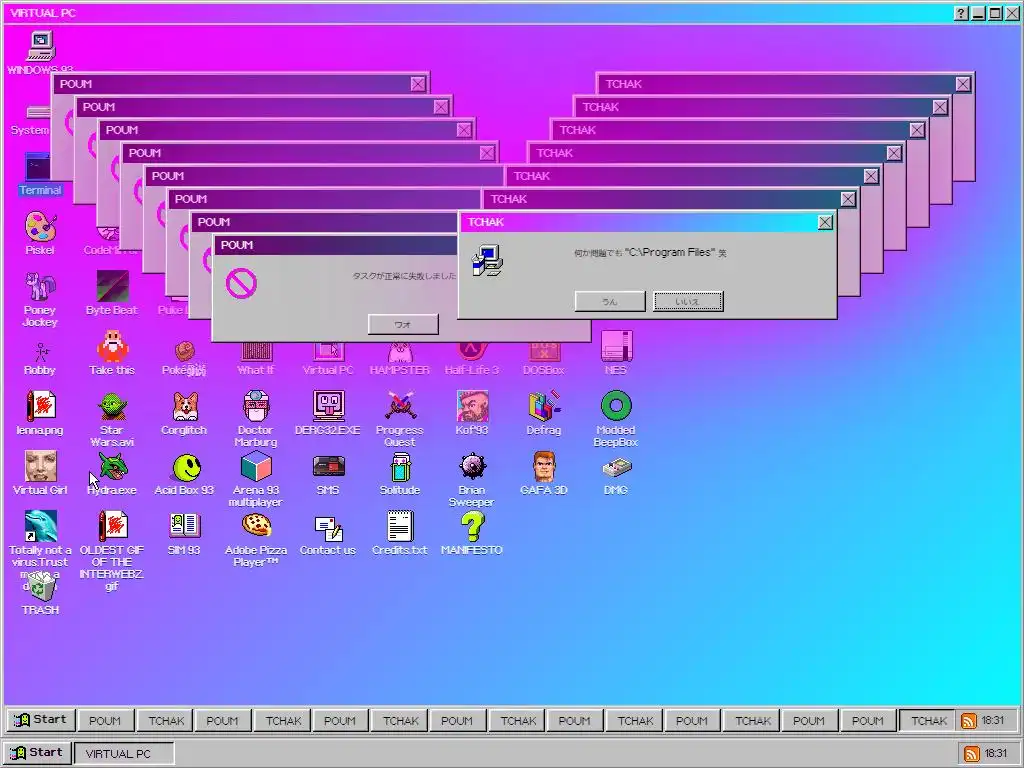Open Brian Sweeper mine icon
1024x768 pixels.
pyautogui.click(x=472, y=466)
